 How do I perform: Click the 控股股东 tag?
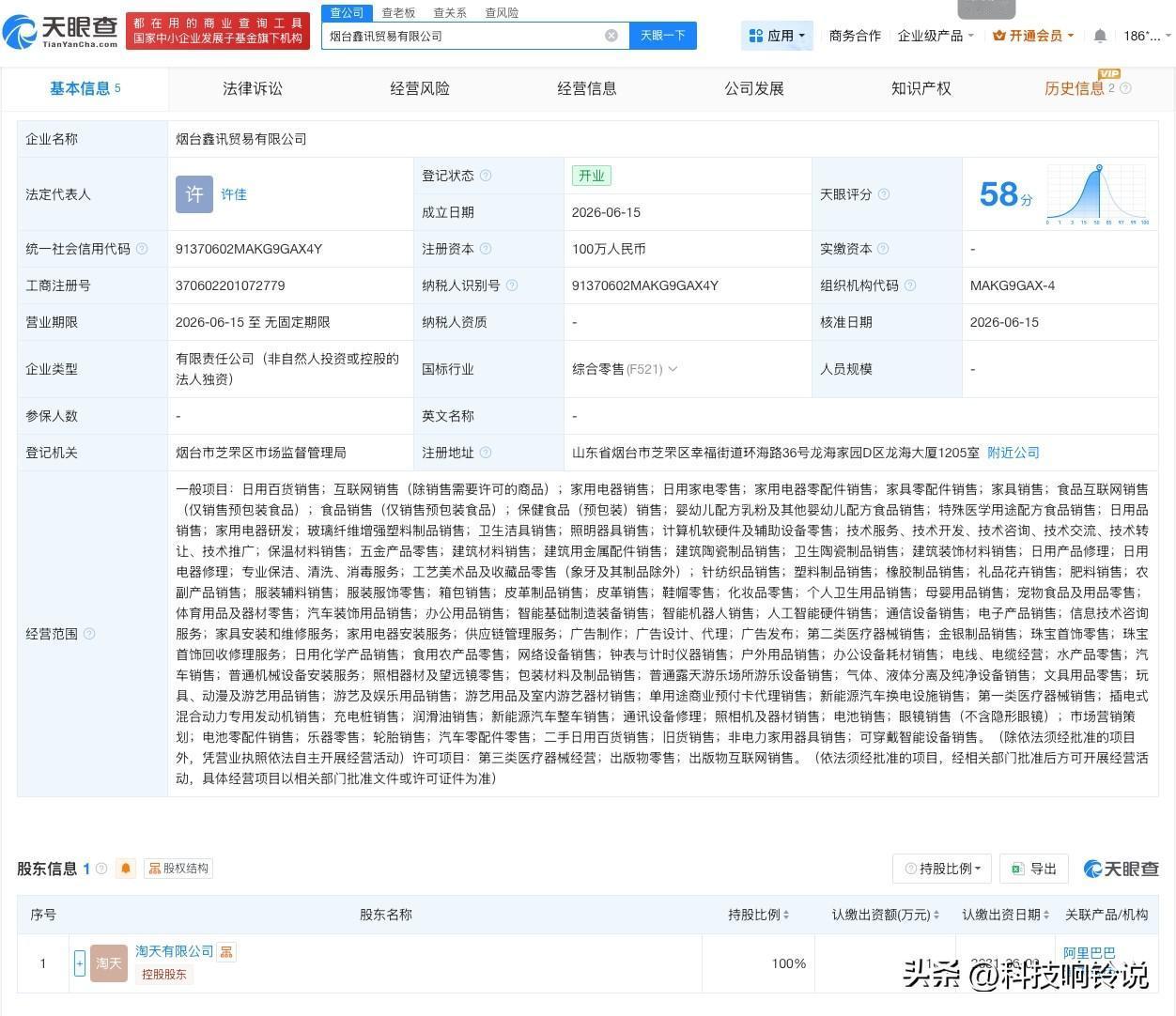coord(164,975)
